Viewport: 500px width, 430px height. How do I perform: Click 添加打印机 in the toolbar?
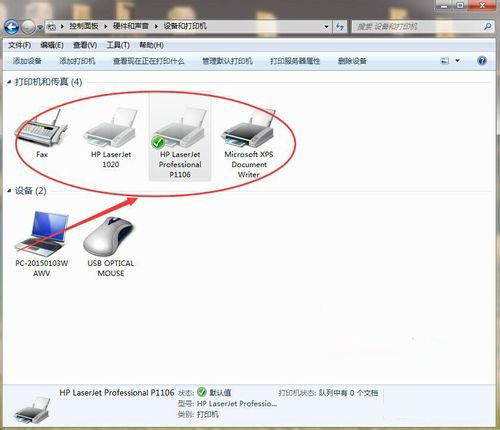pyautogui.click(x=77, y=61)
